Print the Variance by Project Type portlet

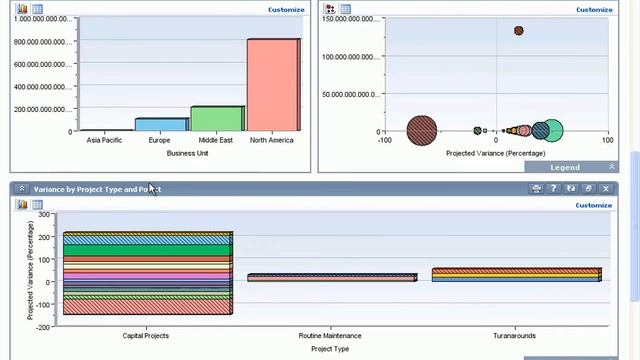pyautogui.click(x=536, y=189)
